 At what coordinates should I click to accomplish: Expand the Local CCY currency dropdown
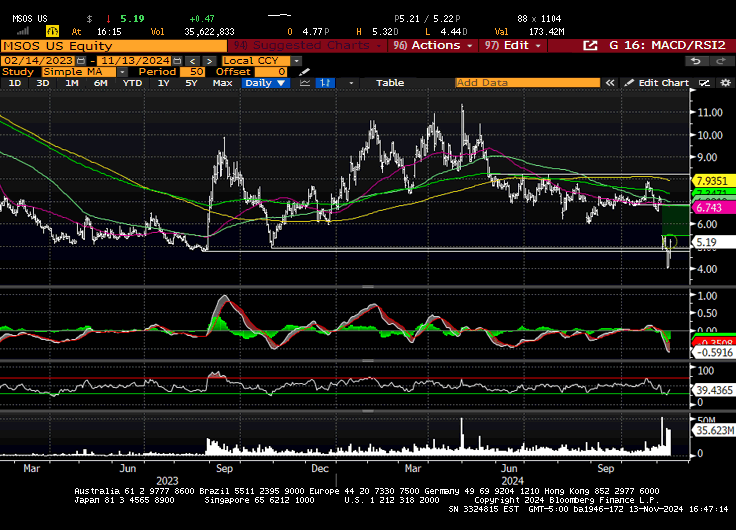tap(296, 61)
